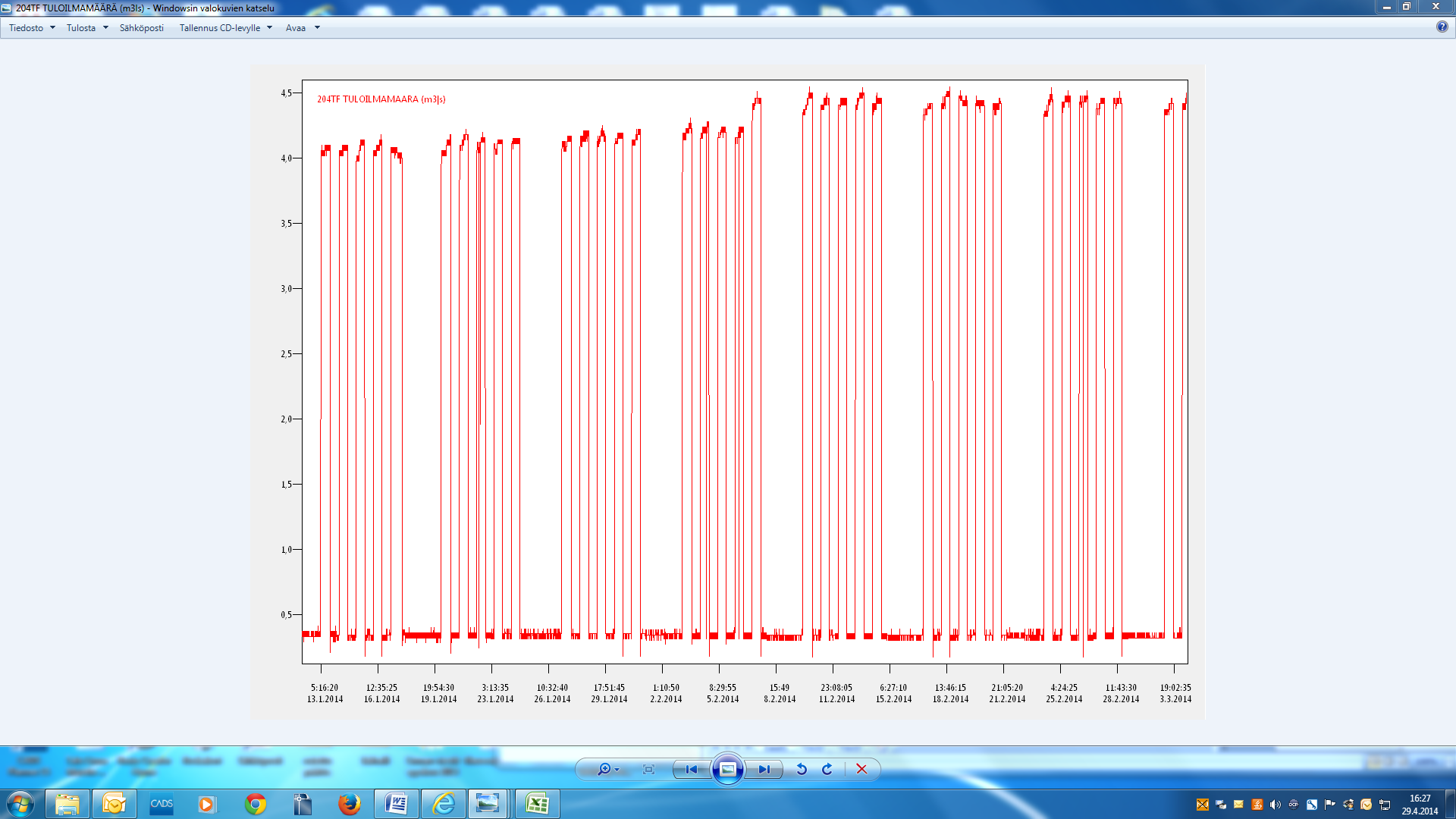Open the zoom magnifier control
This screenshot has width=1456, height=819.
click(x=604, y=769)
